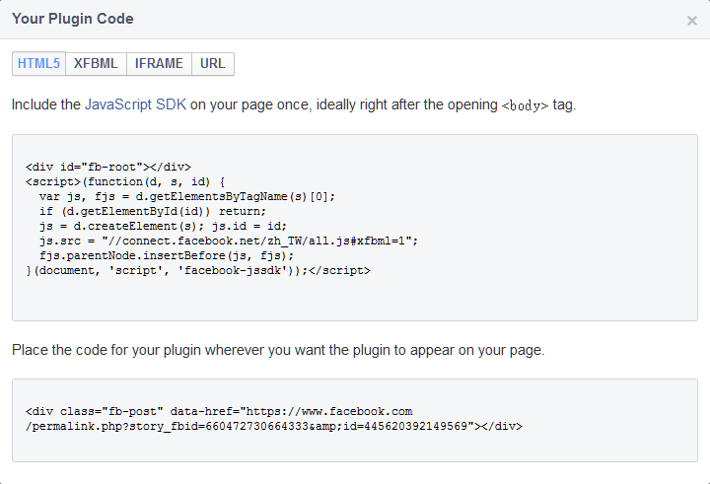The width and height of the screenshot is (710, 484).
Task: Click the getElementById return code line
Action: (153, 211)
